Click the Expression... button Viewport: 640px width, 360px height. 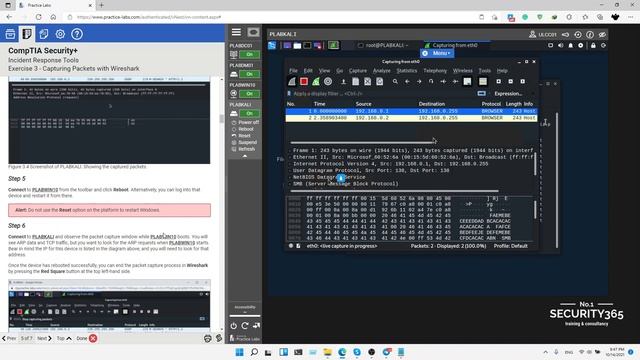click(508, 93)
